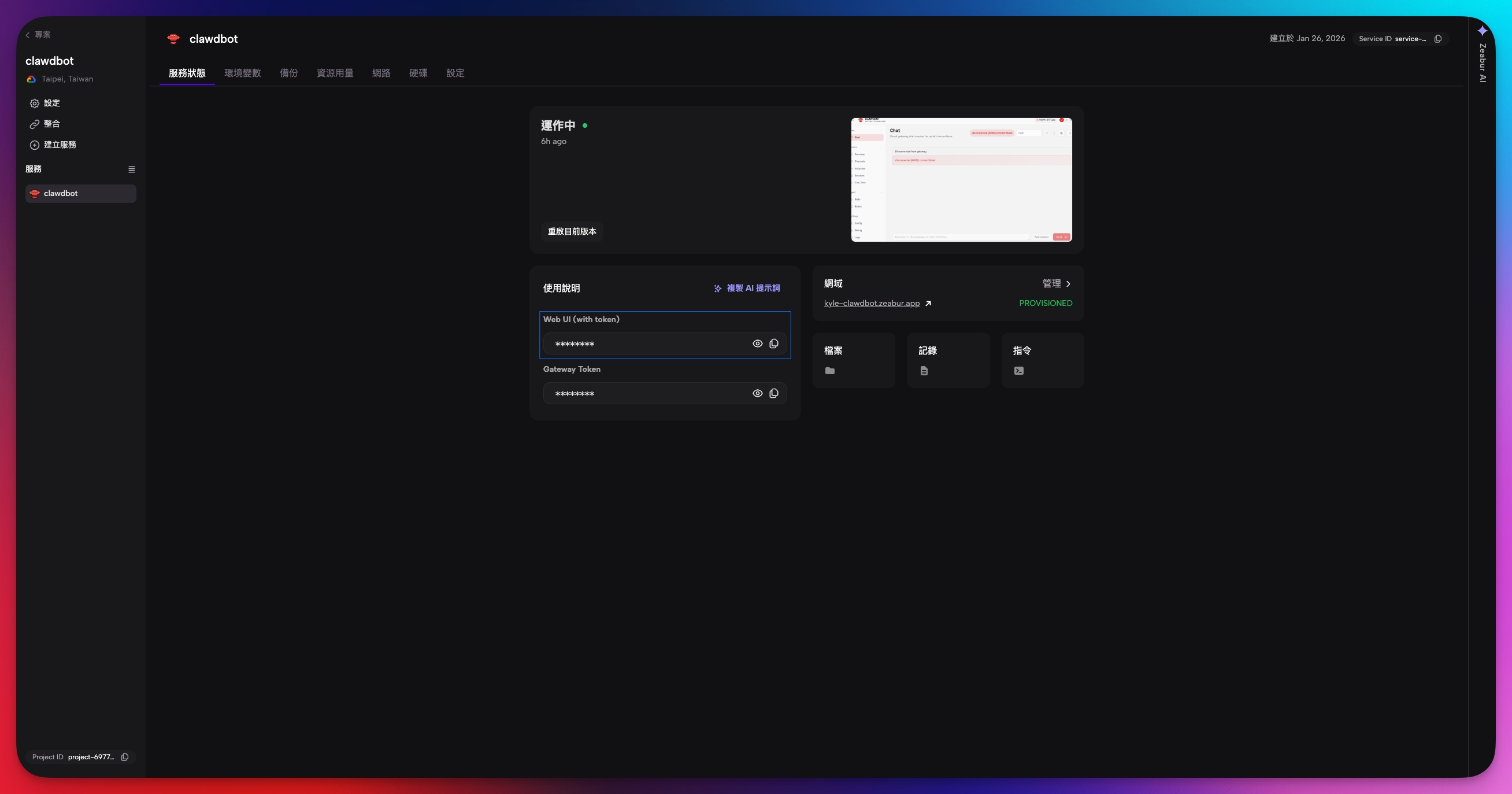This screenshot has width=1512, height=794.
Task: Open the 記錄 logs card
Action: coord(948,360)
